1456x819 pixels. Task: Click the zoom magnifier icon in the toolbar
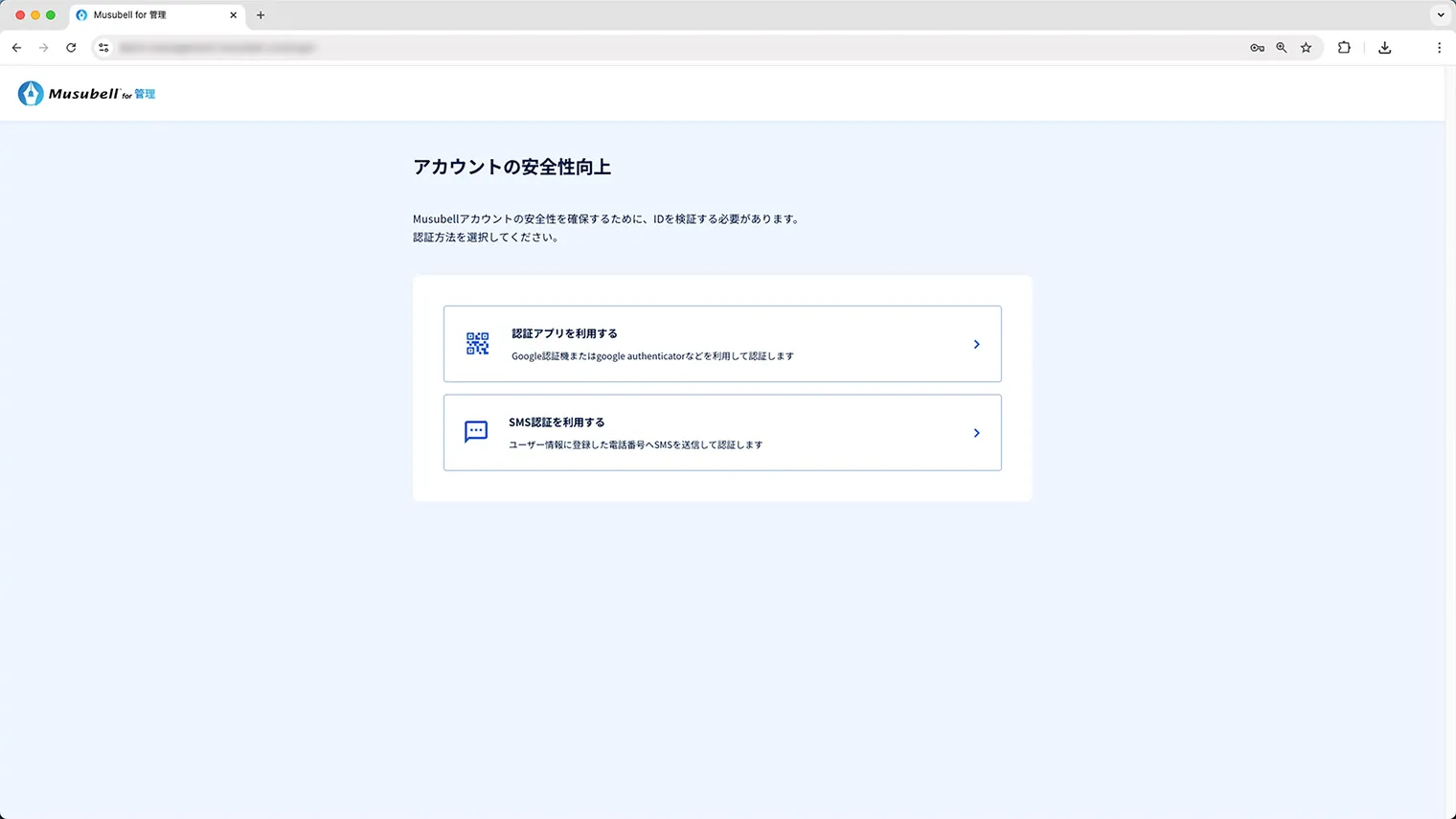point(1282,47)
